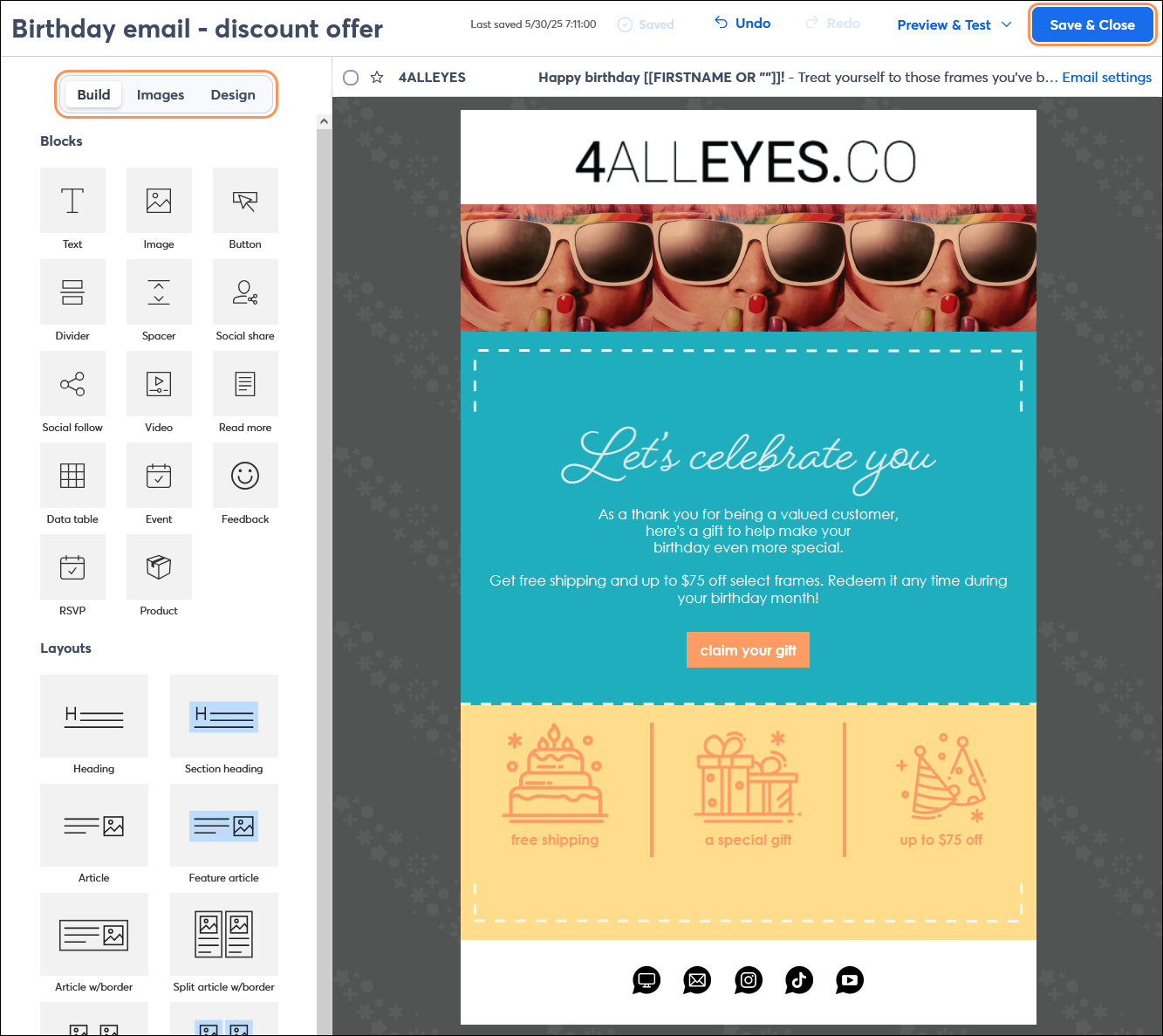The height and width of the screenshot is (1036, 1163).
Task: Click the star icon beside 4ALLEYES
Action: [377, 78]
